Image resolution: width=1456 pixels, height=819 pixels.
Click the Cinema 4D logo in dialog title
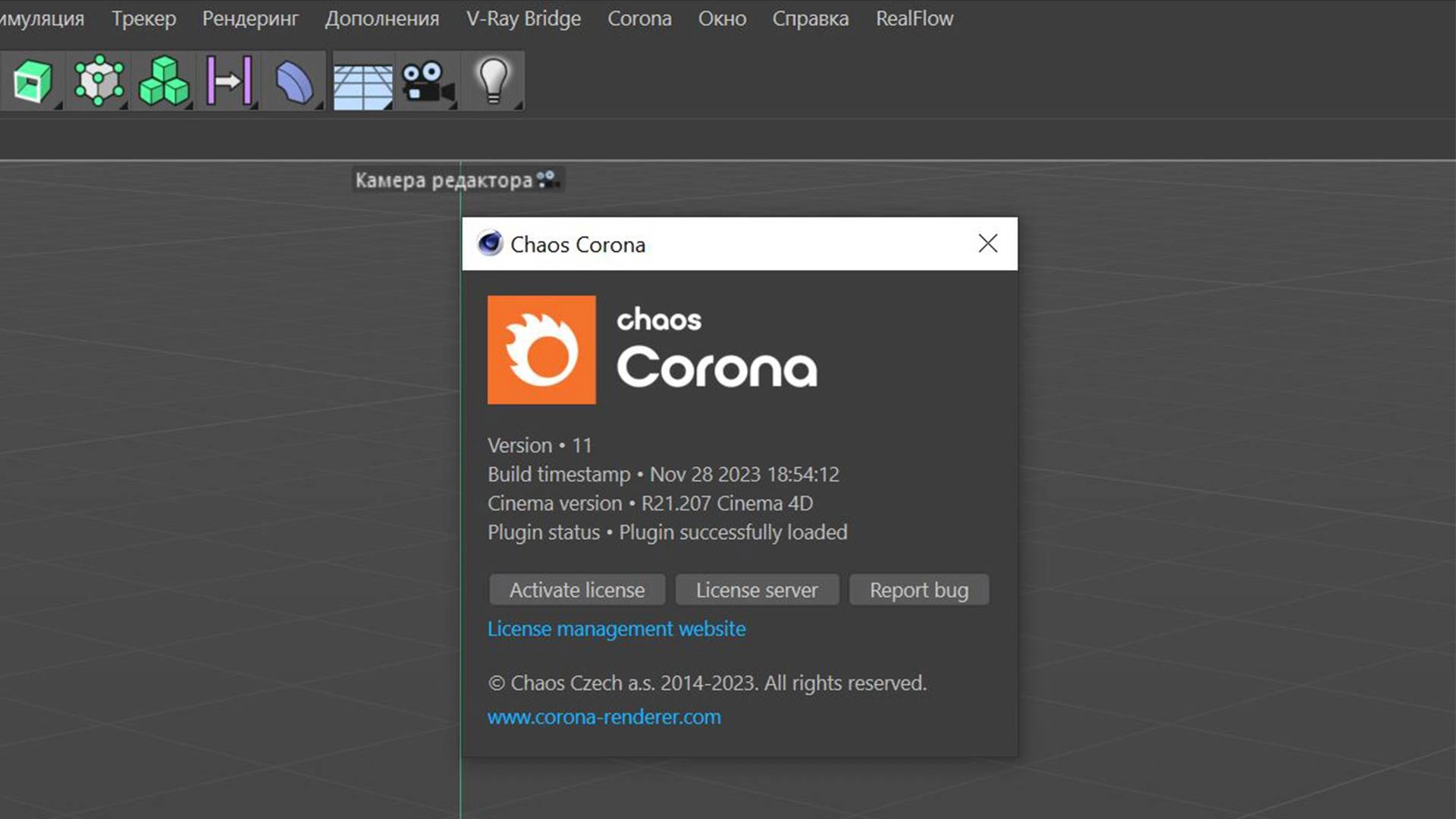(490, 243)
